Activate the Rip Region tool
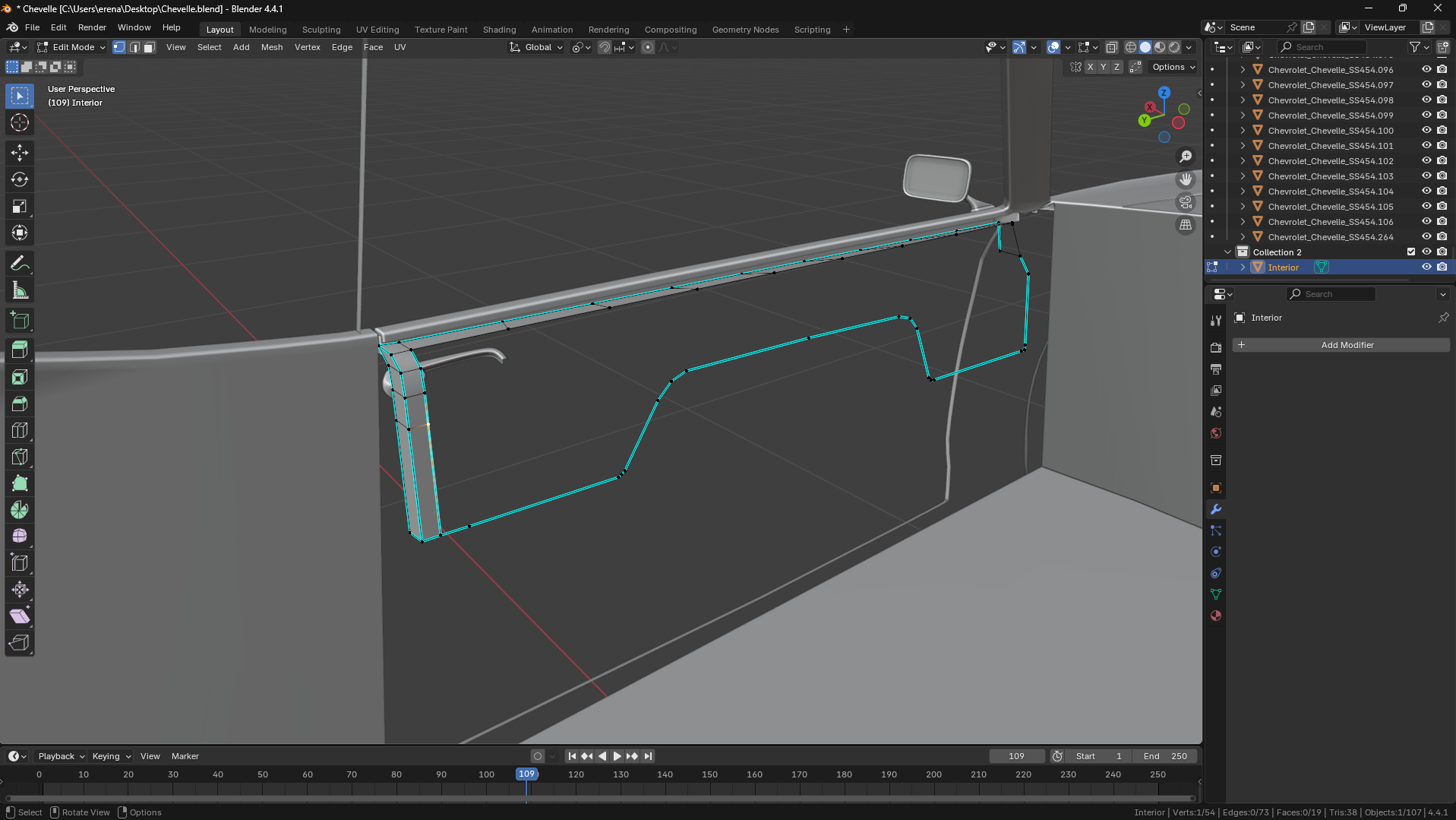Viewport: 1456px width, 820px height. (x=20, y=643)
